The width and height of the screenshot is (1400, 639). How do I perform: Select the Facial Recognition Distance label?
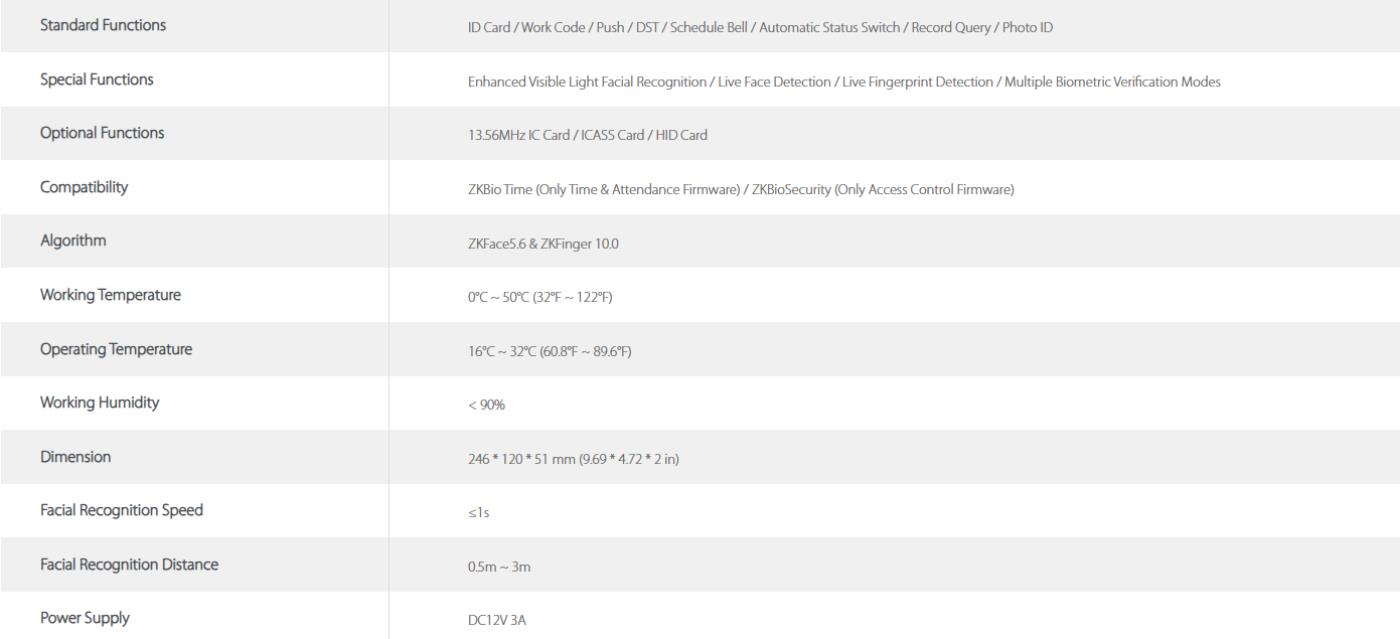[x=129, y=566]
